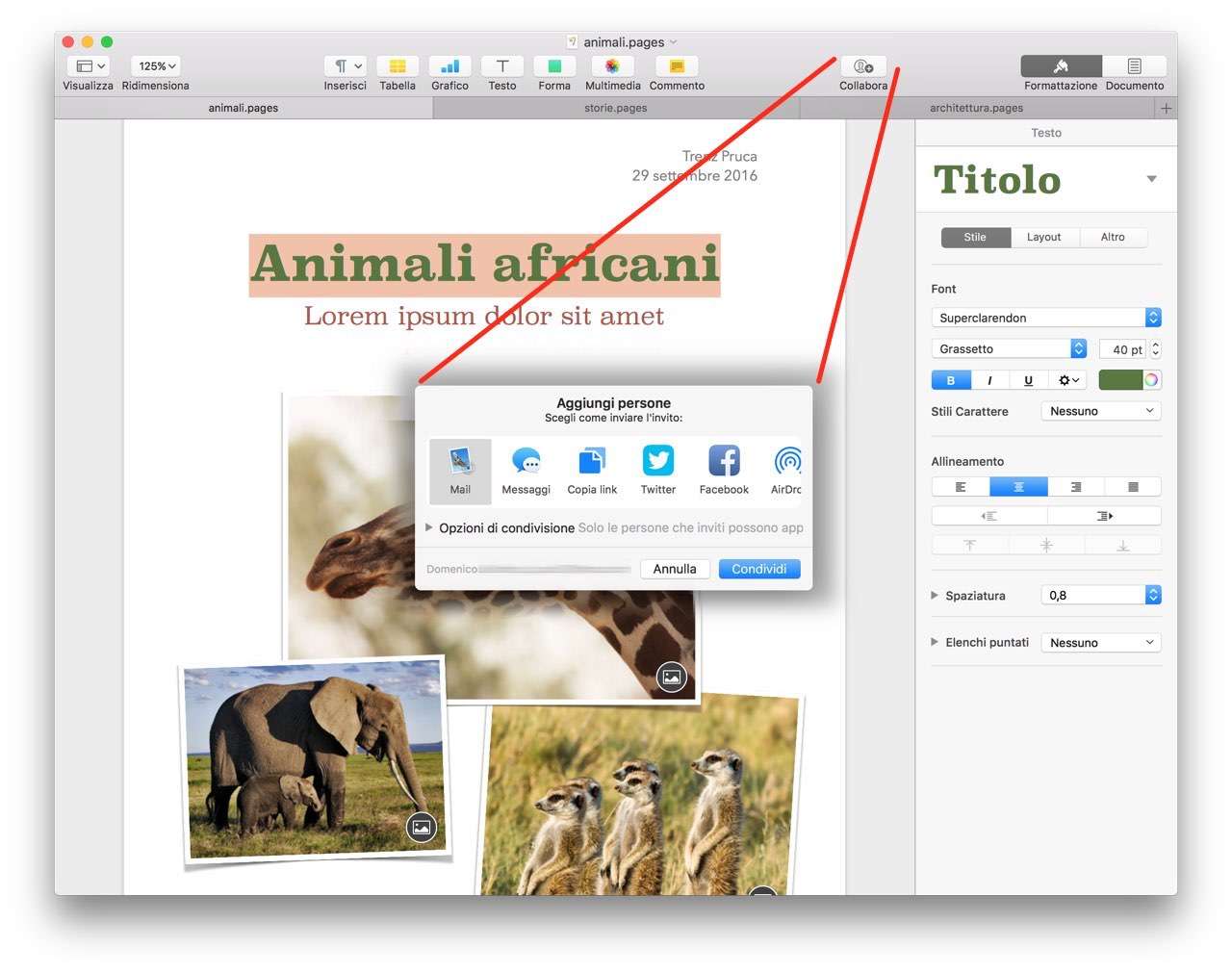Open the Multimedia browser icon
Image resolution: width=1232 pixels, height=973 pixels.
[612, 66]
